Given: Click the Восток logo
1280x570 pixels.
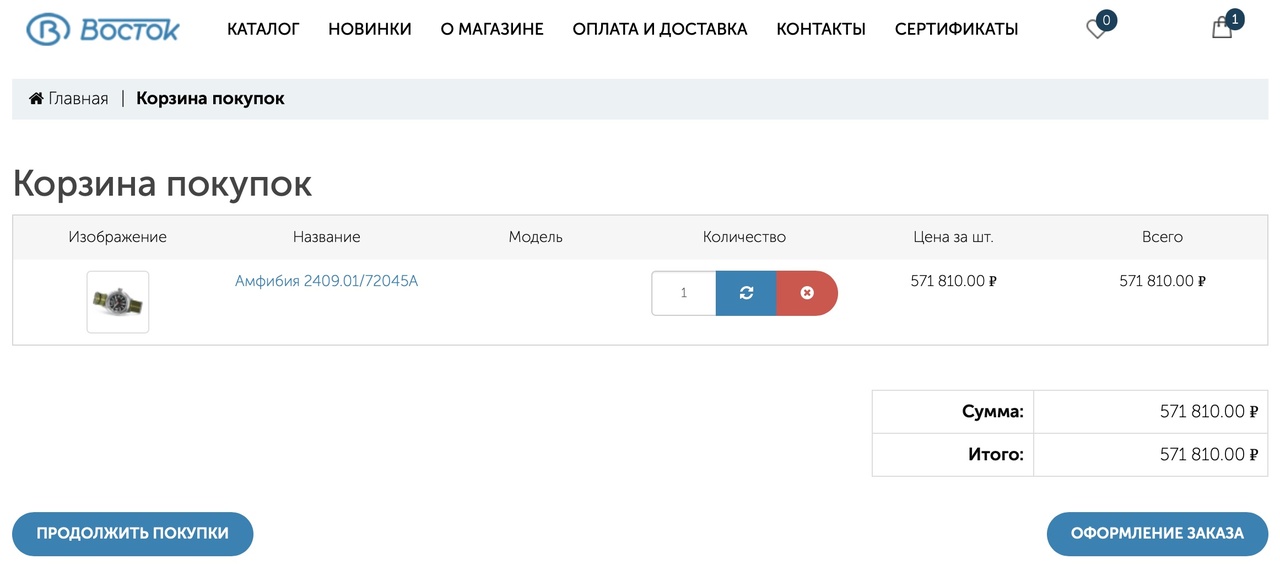Looking at the screenshot, I should [x=103, y=29].
